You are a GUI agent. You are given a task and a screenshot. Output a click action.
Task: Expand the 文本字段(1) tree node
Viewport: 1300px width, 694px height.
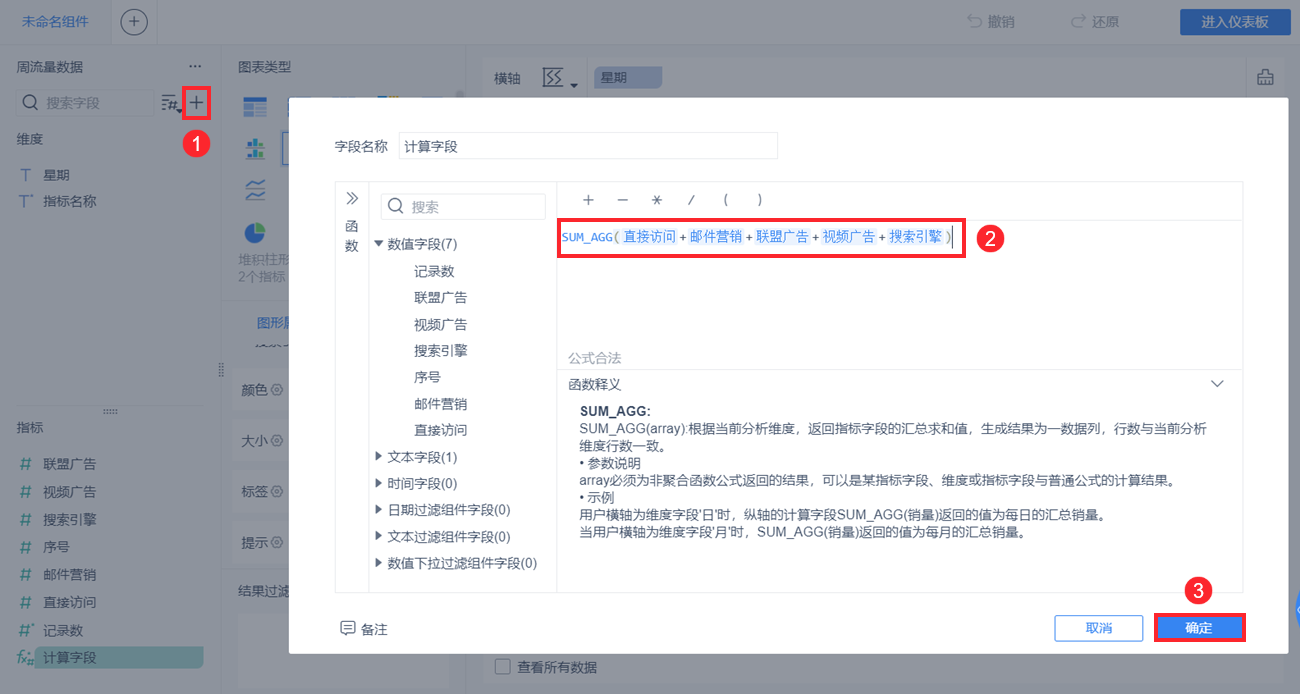379,457
